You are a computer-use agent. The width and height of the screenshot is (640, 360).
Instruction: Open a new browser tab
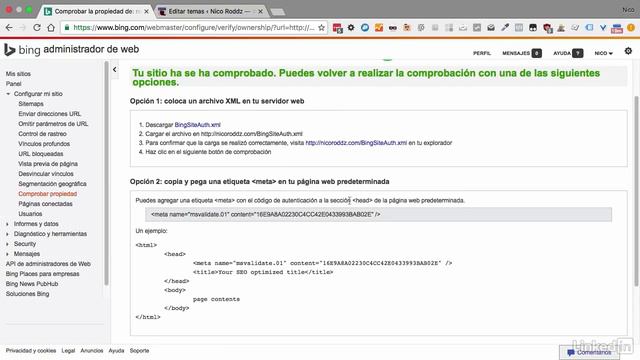[x=278, y=12]
